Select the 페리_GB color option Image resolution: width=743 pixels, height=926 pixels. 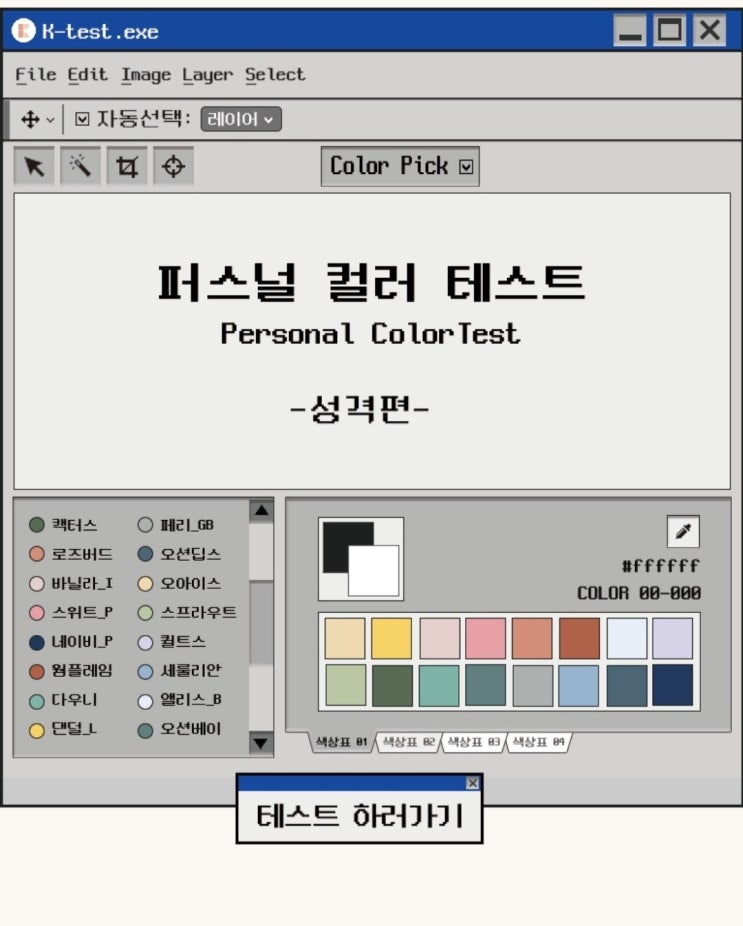pos(175,524)
